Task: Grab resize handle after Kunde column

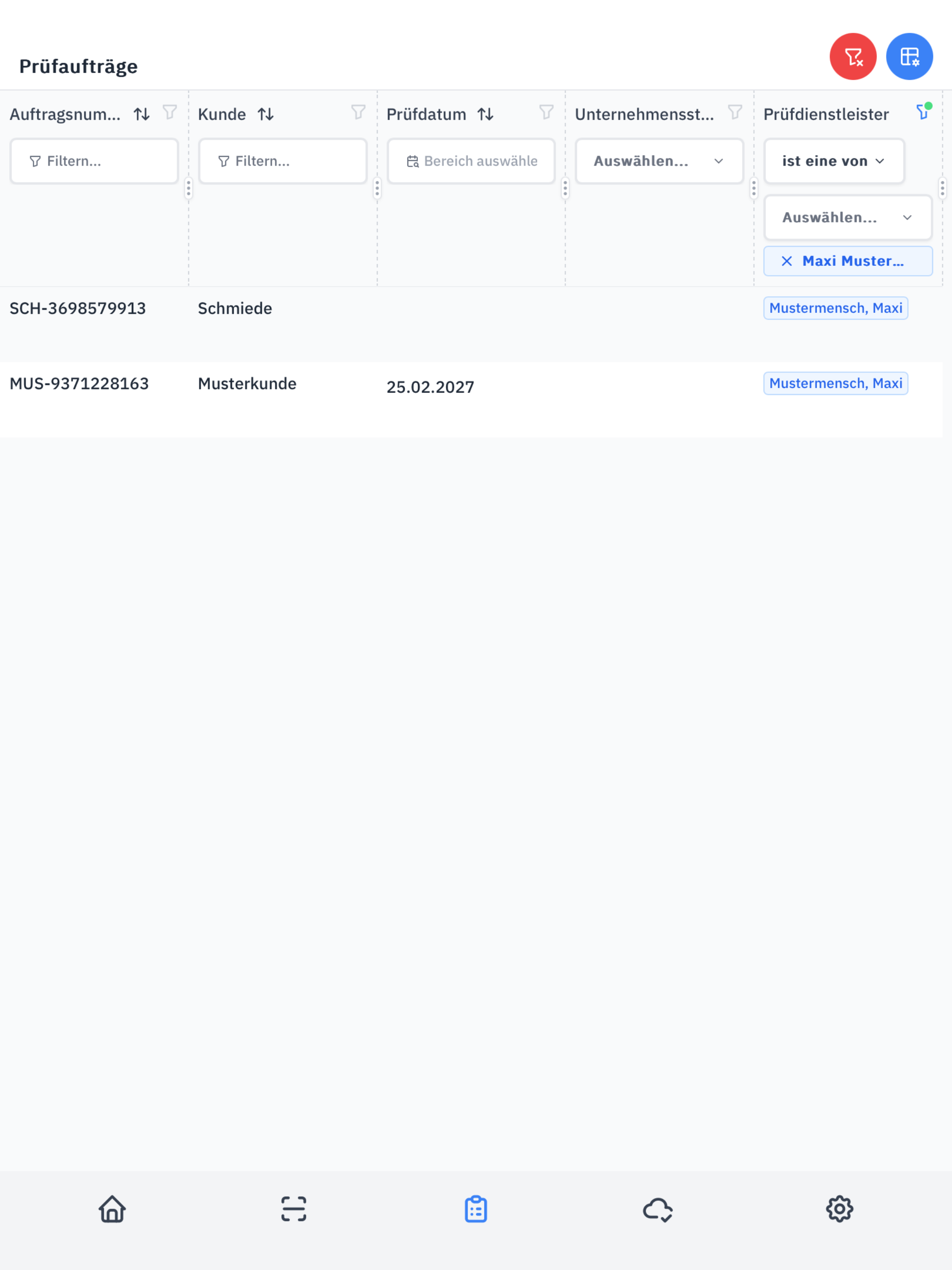Action: point(377,188)
